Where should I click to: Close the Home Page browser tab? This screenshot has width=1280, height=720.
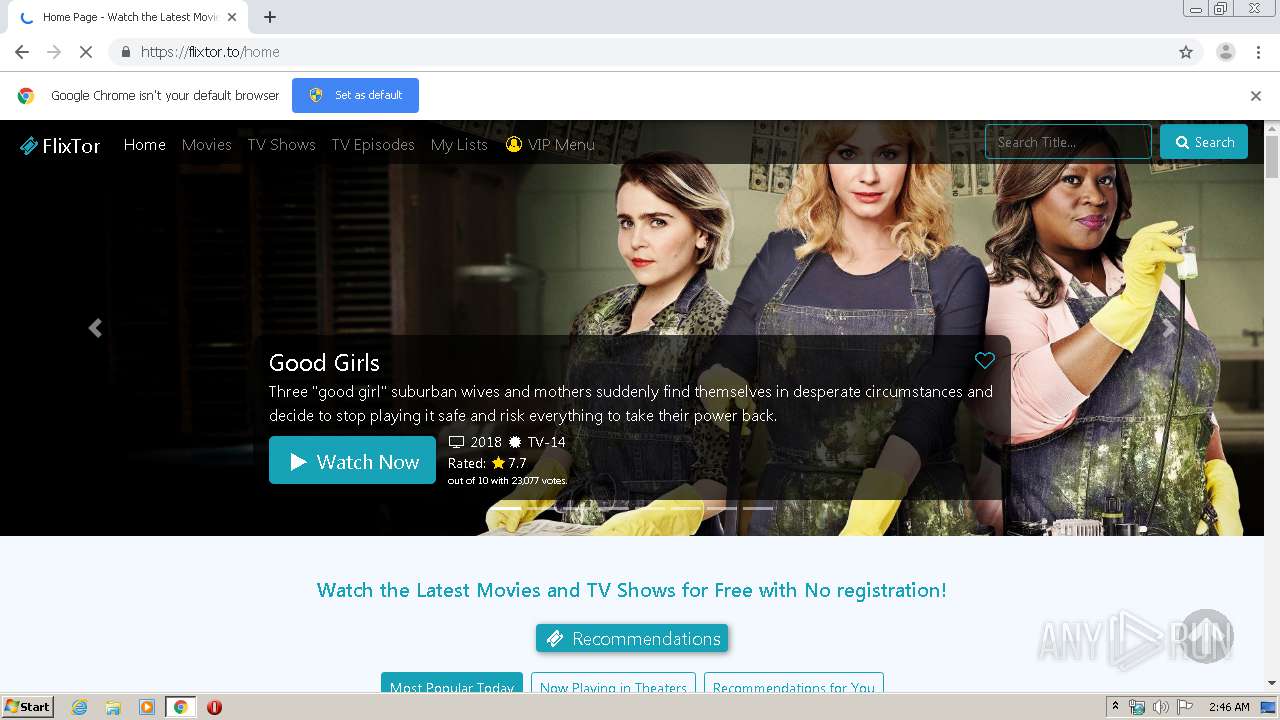pos(233,17)
